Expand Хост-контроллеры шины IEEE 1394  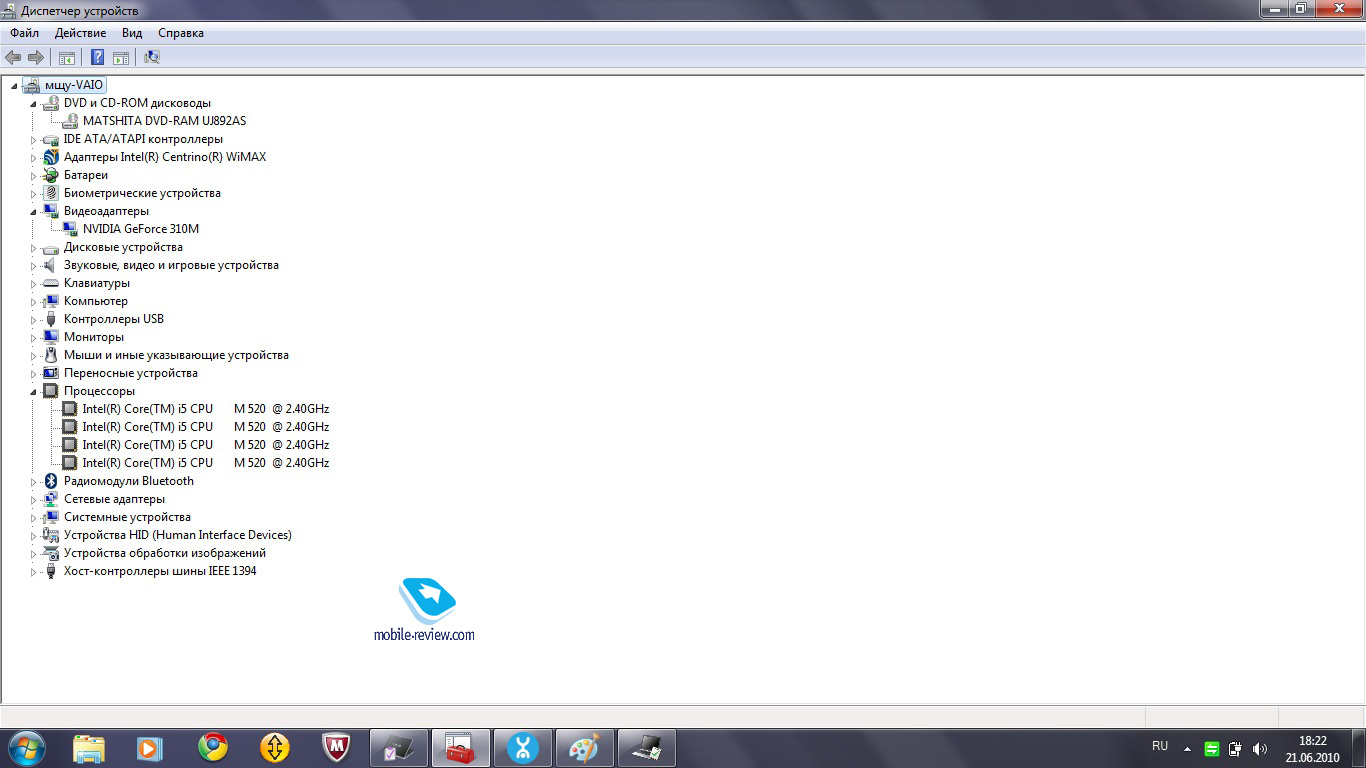coord(33,572)
